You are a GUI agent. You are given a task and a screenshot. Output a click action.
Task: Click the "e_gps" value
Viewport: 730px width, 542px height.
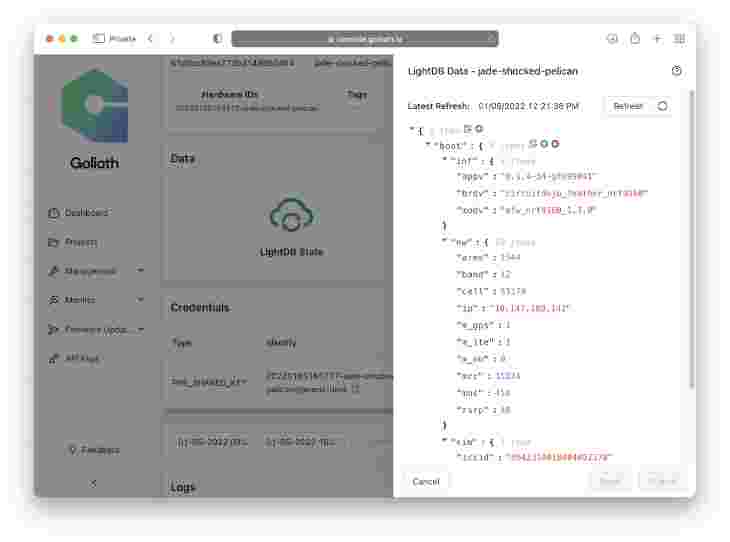(507, 325)
